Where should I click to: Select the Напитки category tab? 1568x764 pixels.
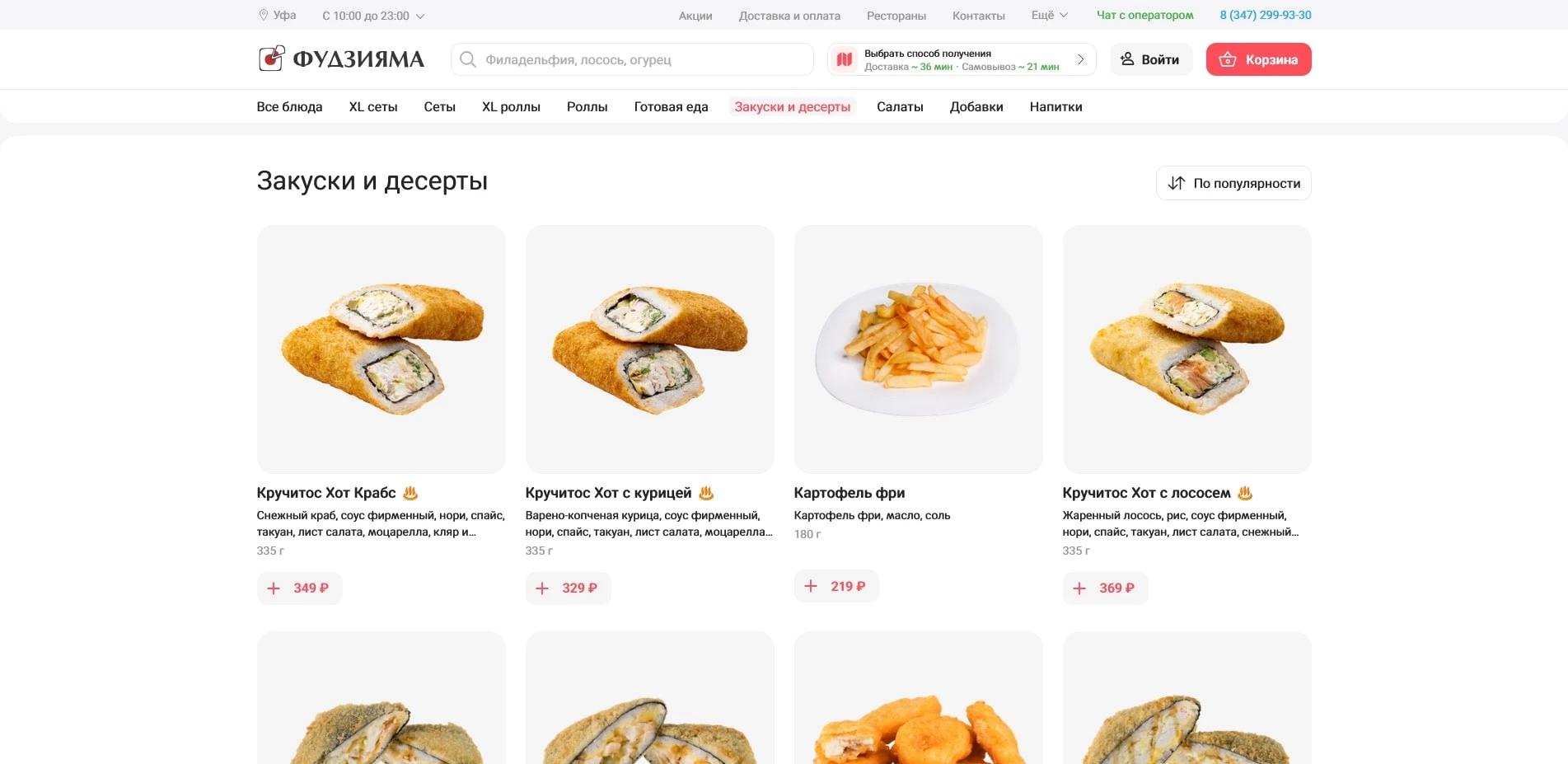tap(1055, 106)
